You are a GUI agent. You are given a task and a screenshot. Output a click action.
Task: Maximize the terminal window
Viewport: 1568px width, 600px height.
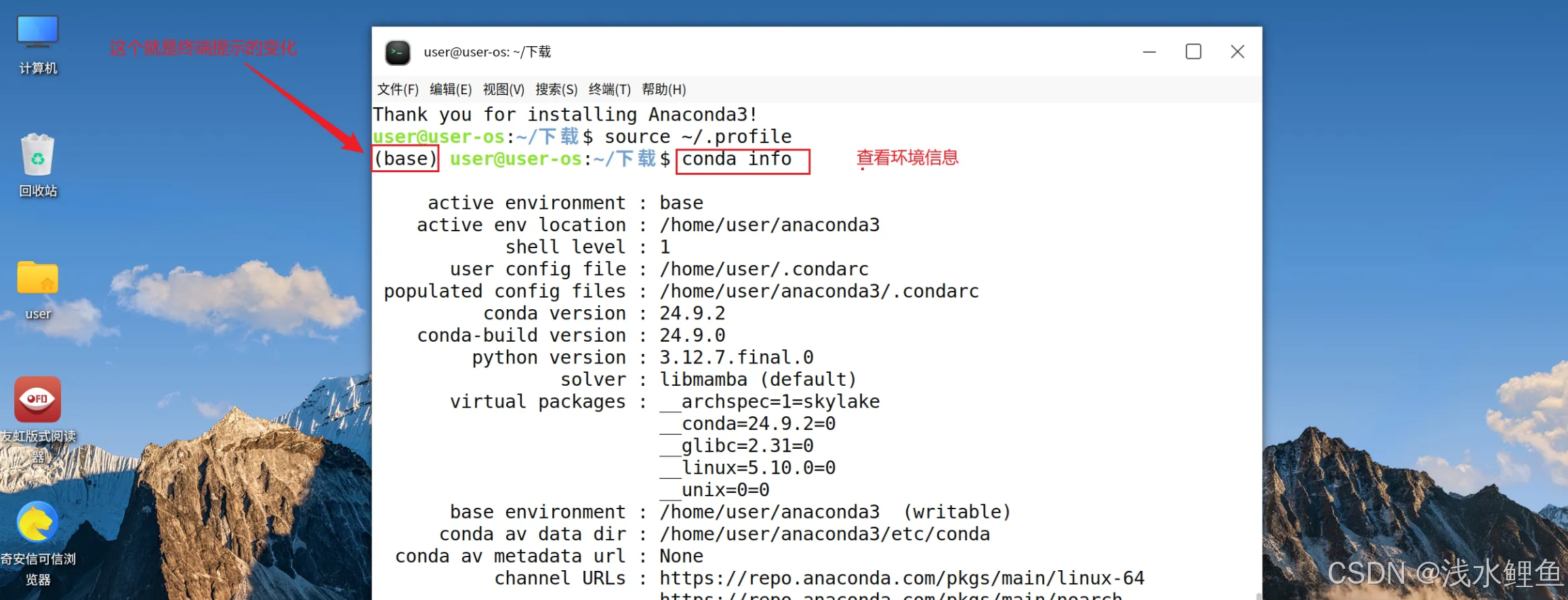(x=1193, y=52)
